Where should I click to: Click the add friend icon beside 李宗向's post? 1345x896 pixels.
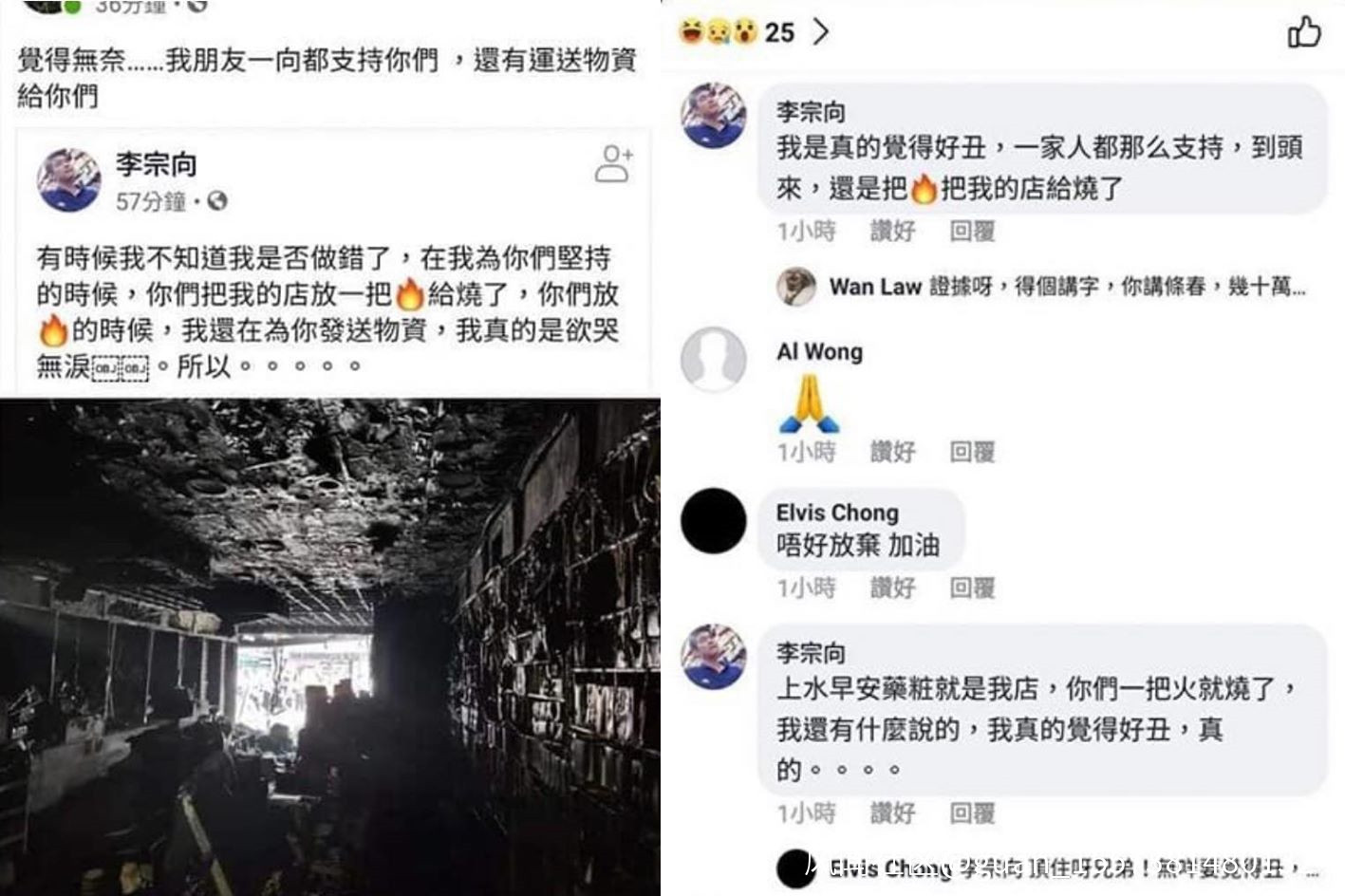click(614, 163)
